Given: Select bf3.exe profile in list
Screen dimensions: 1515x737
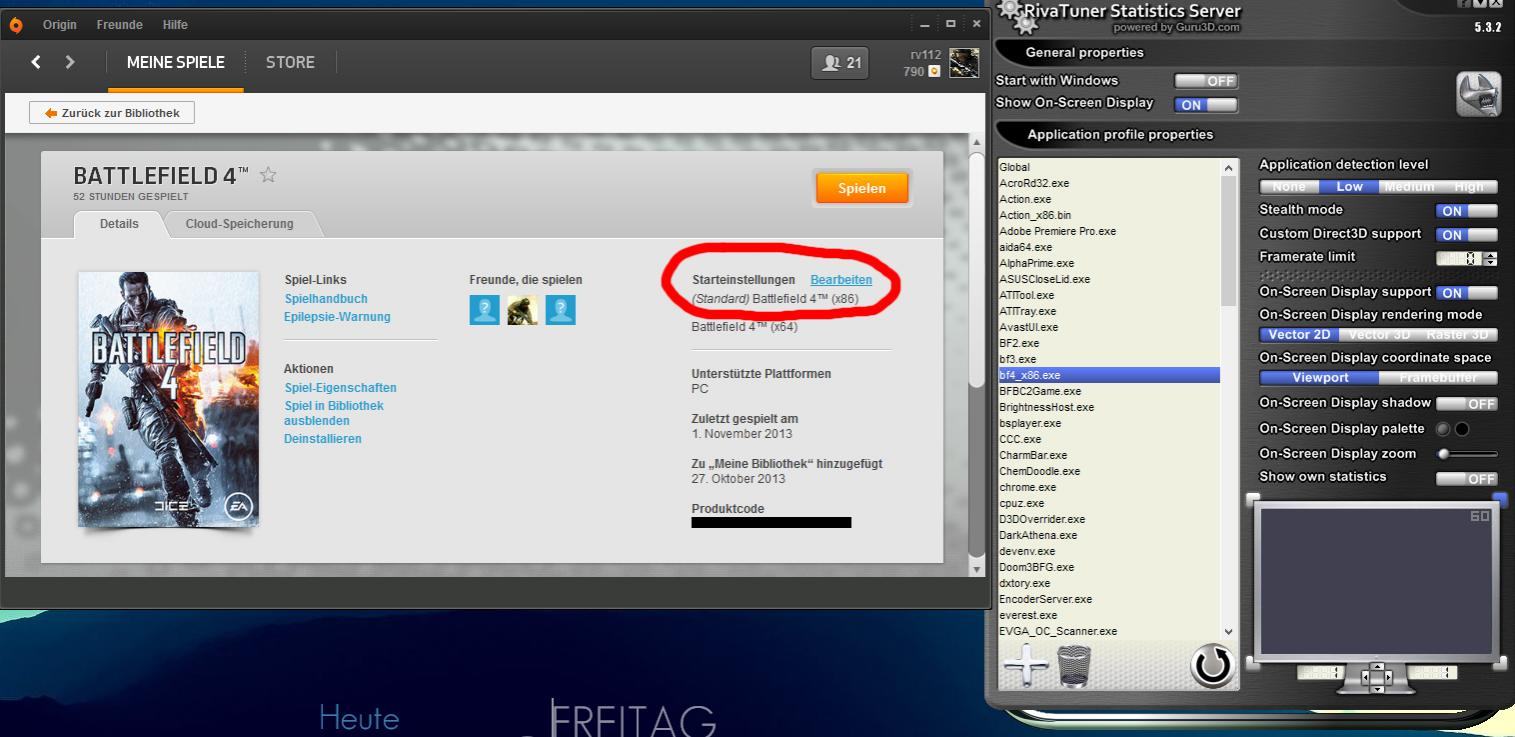Looking at the screenshot, I should pyautogui.click(x=1109, y=359).
